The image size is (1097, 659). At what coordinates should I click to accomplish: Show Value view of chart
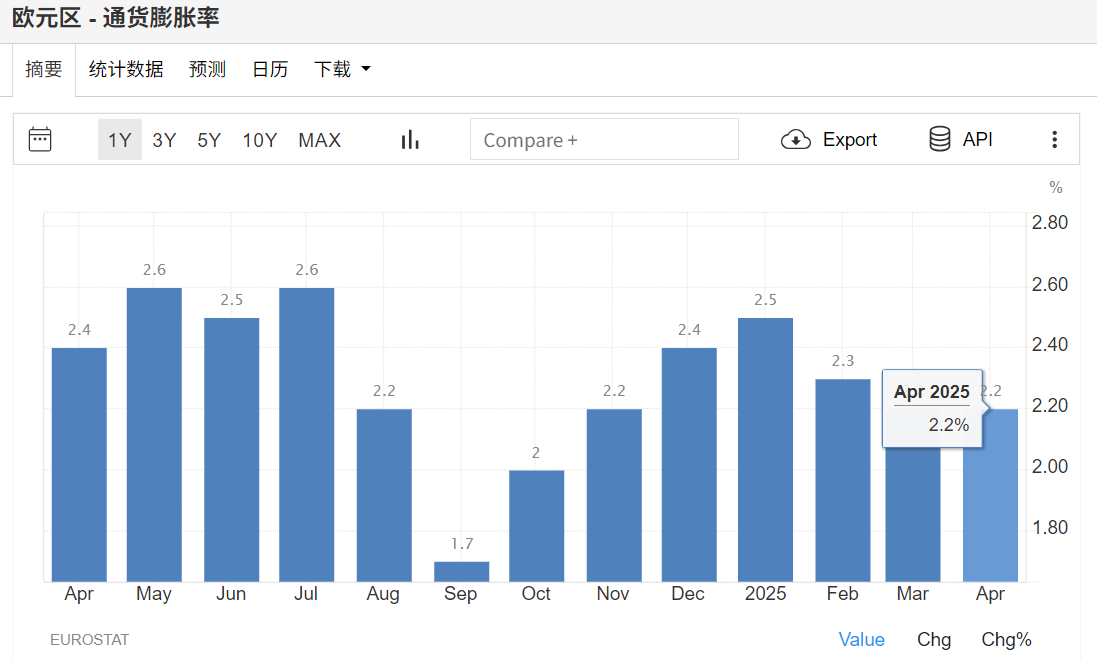coord(861,639)
